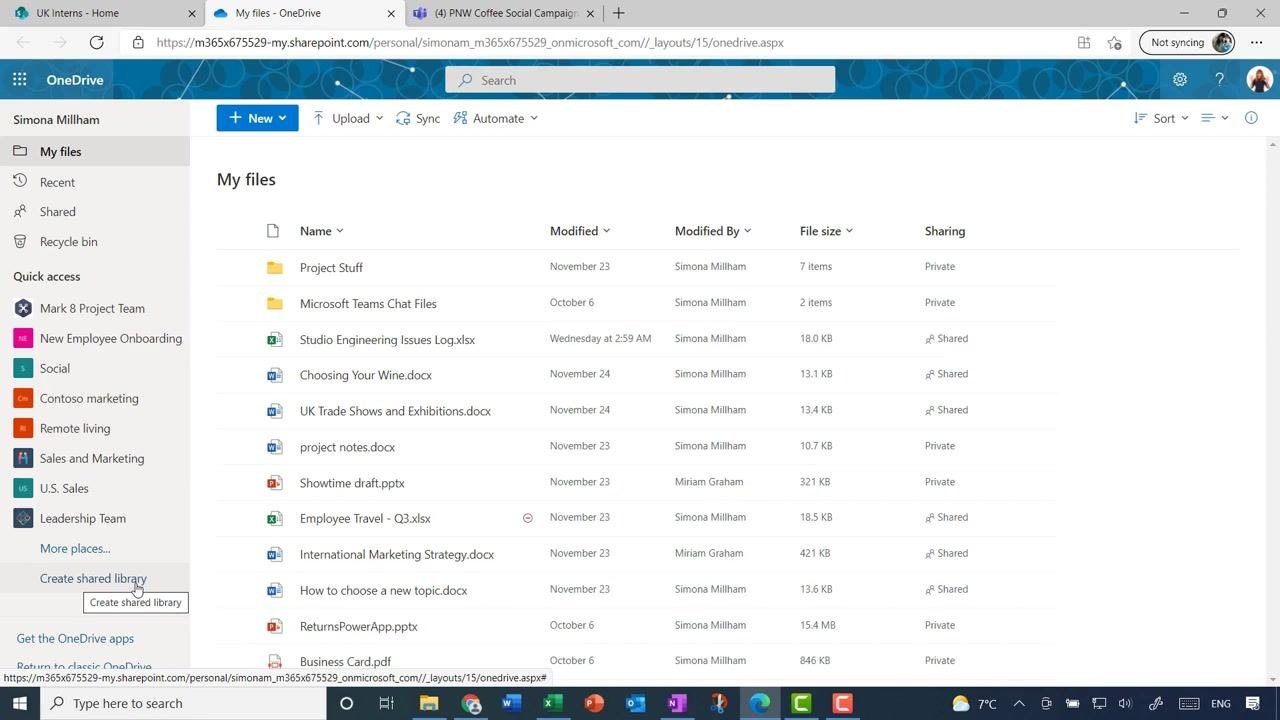Expand the New button dropdown
Image resolution: width=1280 pixels, height=720 pixels.
[283, 118]
